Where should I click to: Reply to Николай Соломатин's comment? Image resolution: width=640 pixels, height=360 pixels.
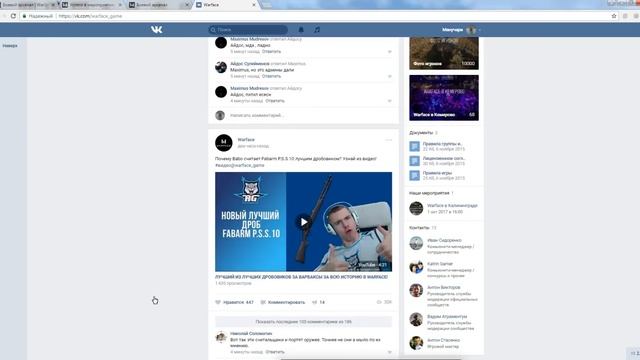(275, 351)
